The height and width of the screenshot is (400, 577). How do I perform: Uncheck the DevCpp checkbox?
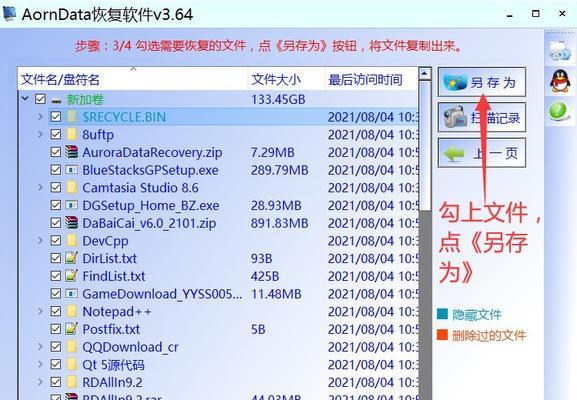click(56, 240)
